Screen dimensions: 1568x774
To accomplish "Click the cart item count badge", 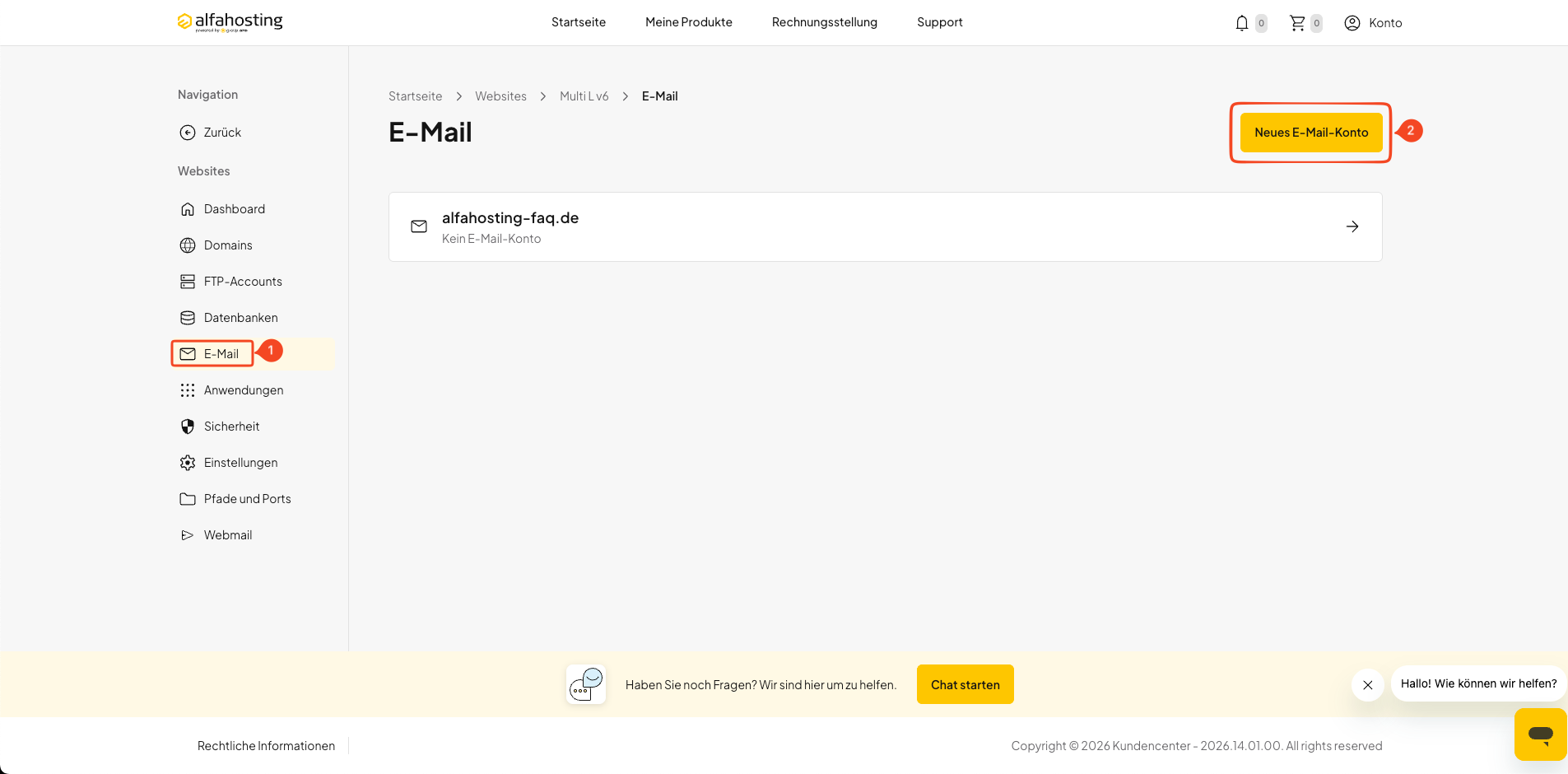I will [x=1316, y=23].
